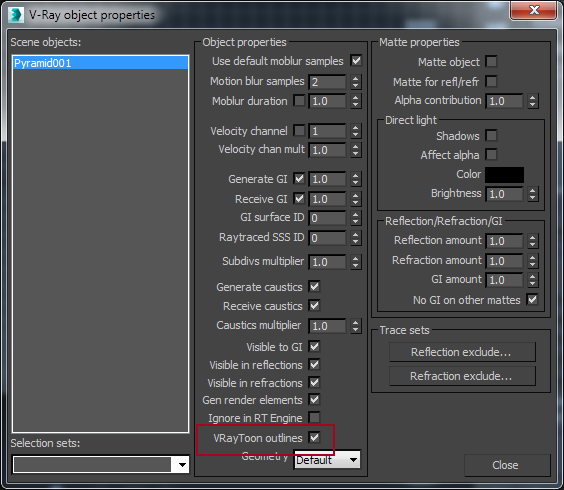Click the Generate GI spinner arrows
Screen dimensions: 564x490
click(x=355, y=179)
